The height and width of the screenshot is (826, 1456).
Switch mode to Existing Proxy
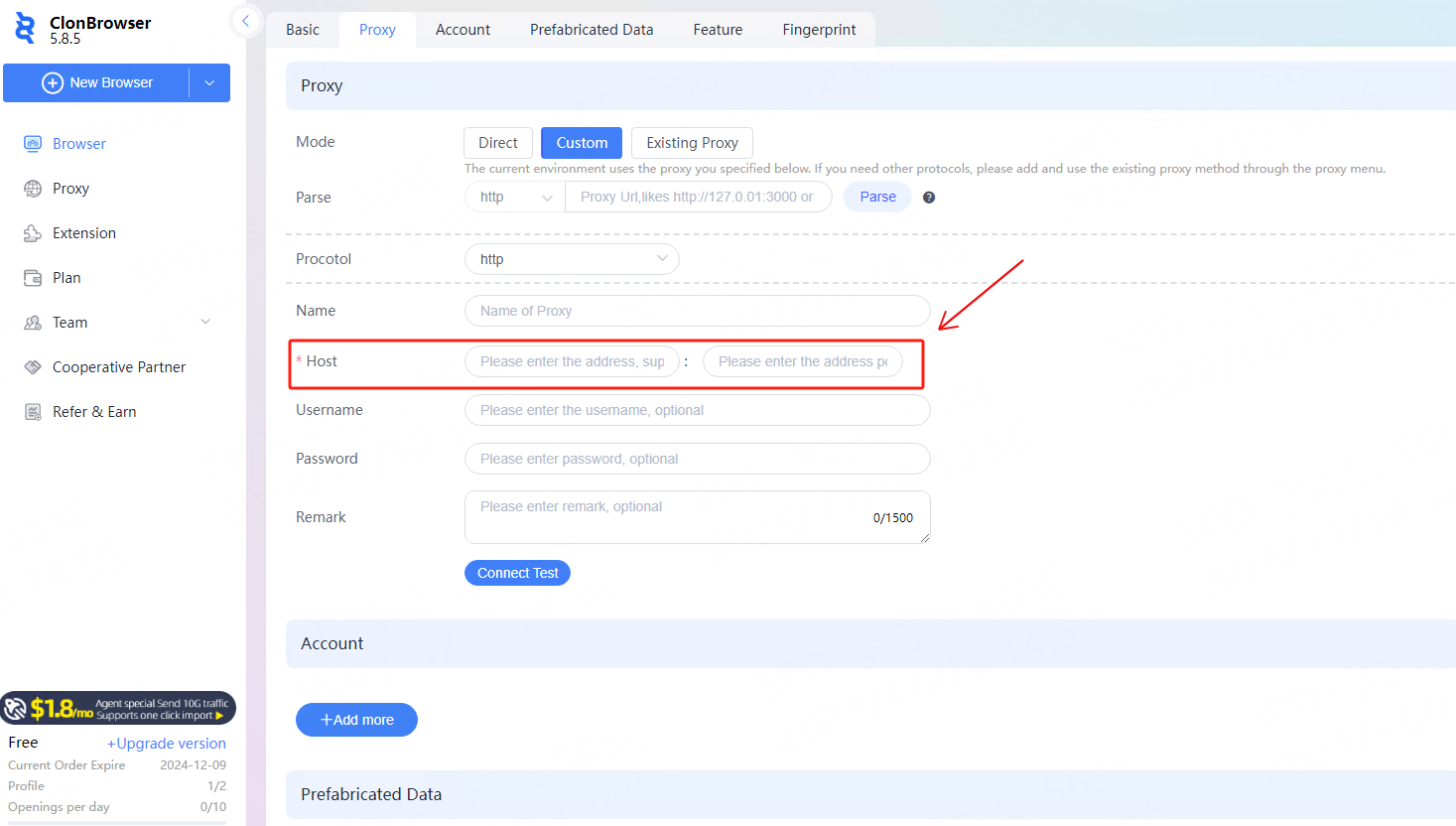click(692, 143)
